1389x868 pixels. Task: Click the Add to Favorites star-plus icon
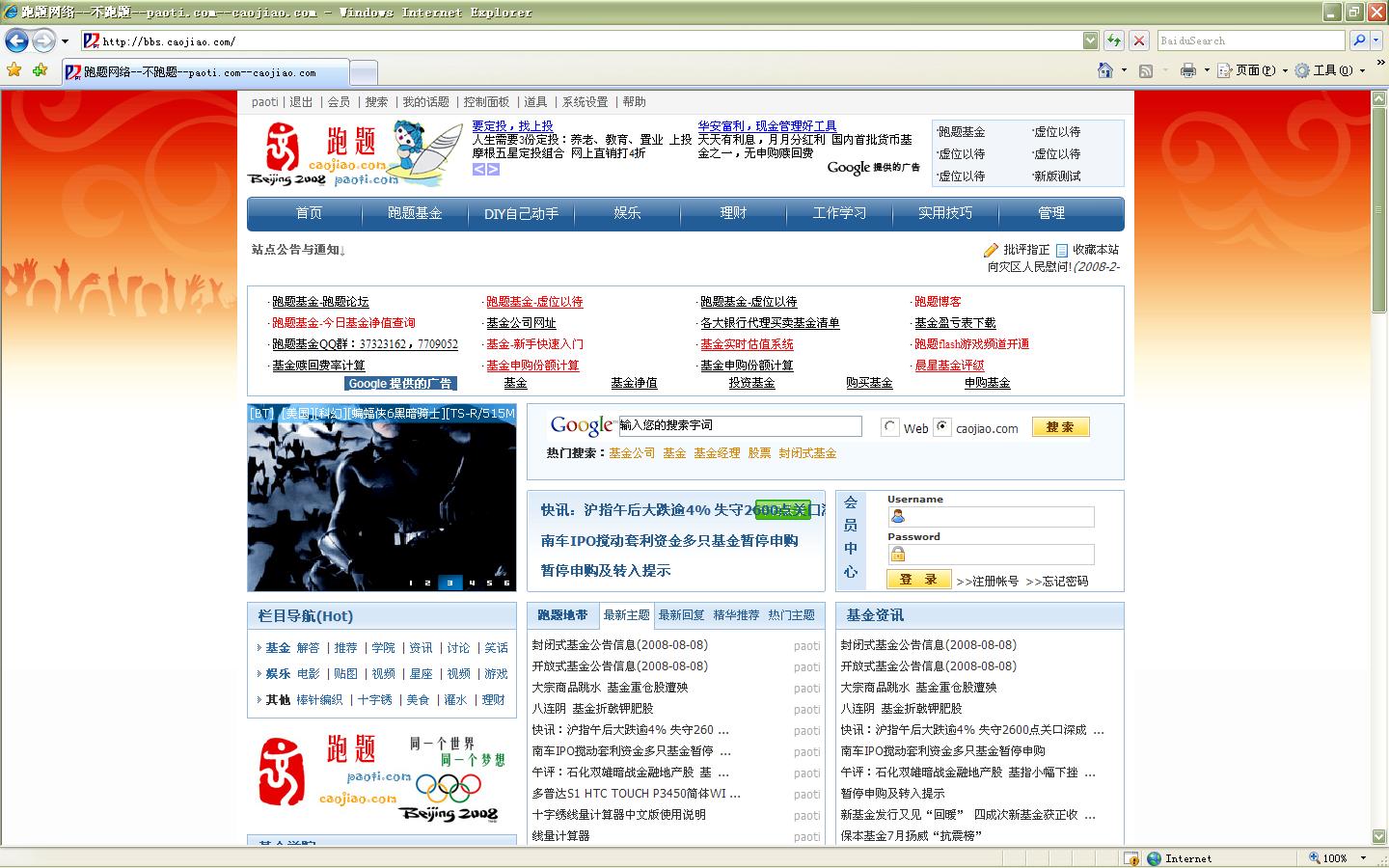pos(40,70)
